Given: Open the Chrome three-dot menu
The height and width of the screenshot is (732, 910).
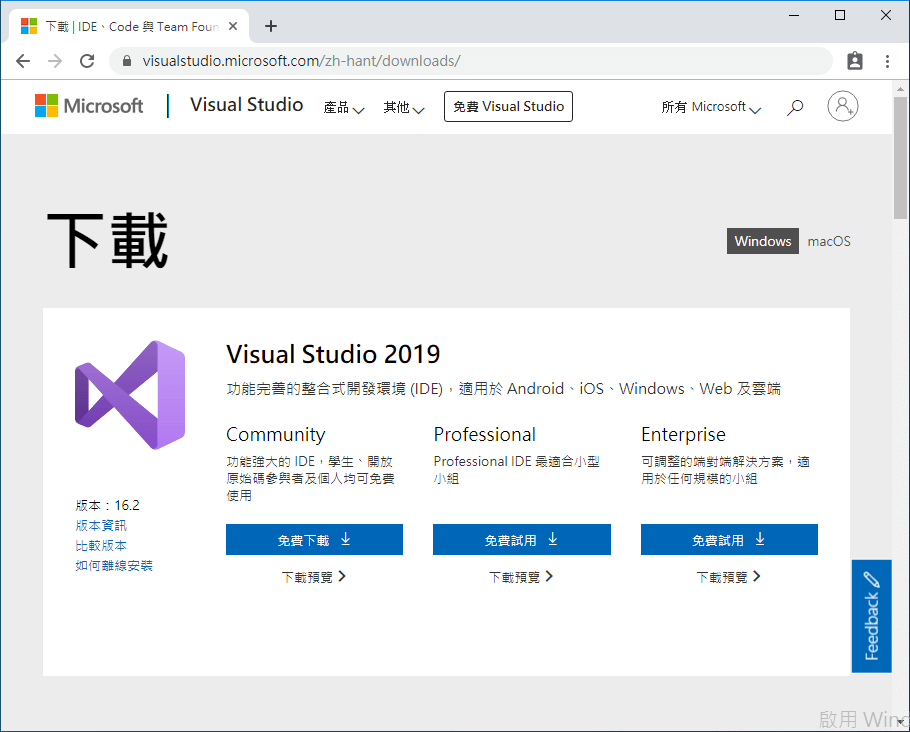Looking at the screenshot, I should pos(887,61).
